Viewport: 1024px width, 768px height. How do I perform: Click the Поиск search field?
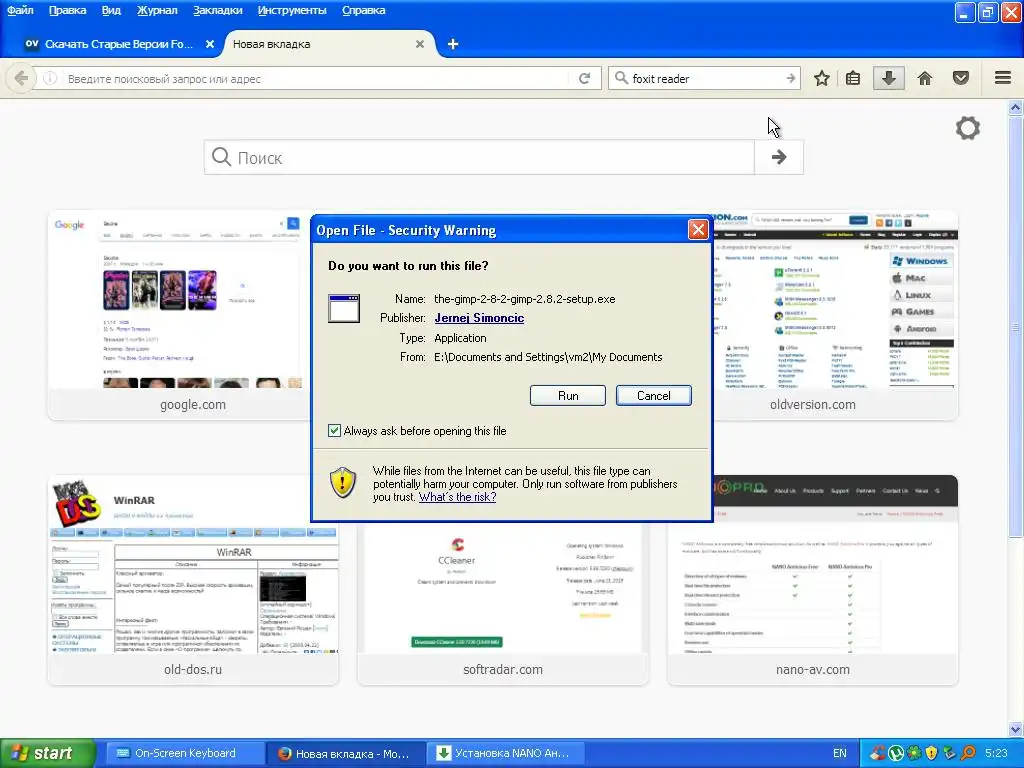[x=479, y=157]
